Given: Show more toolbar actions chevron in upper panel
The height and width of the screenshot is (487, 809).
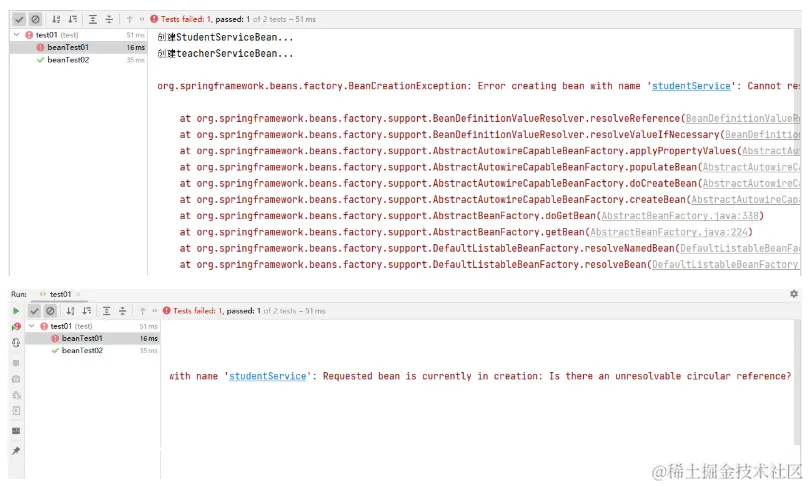Looking at the screenshot, I should 141,19.
